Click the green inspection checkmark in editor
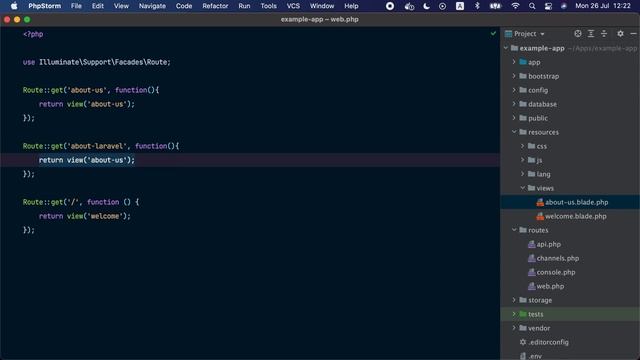 [x=493, y=33]
